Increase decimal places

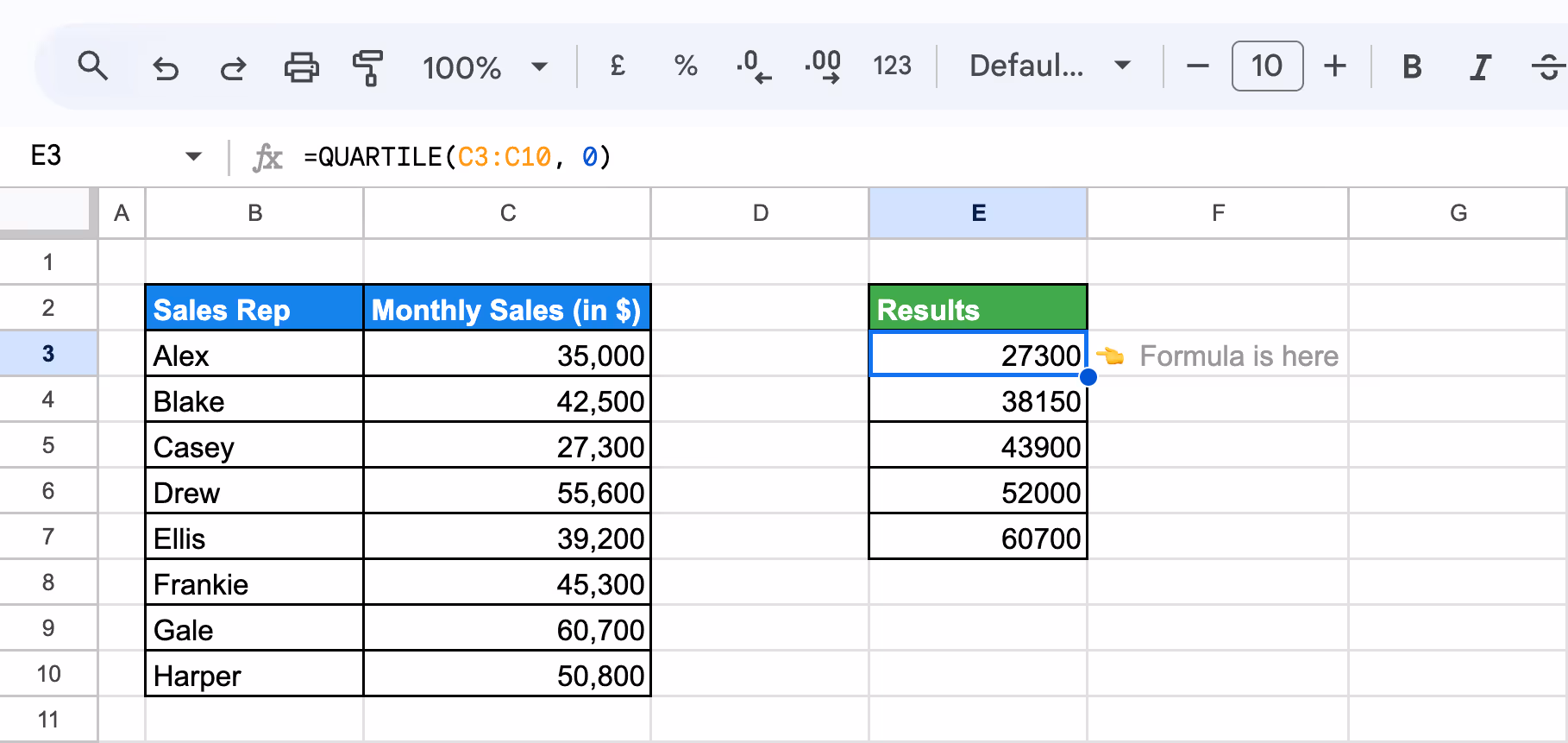click(823, 66)
